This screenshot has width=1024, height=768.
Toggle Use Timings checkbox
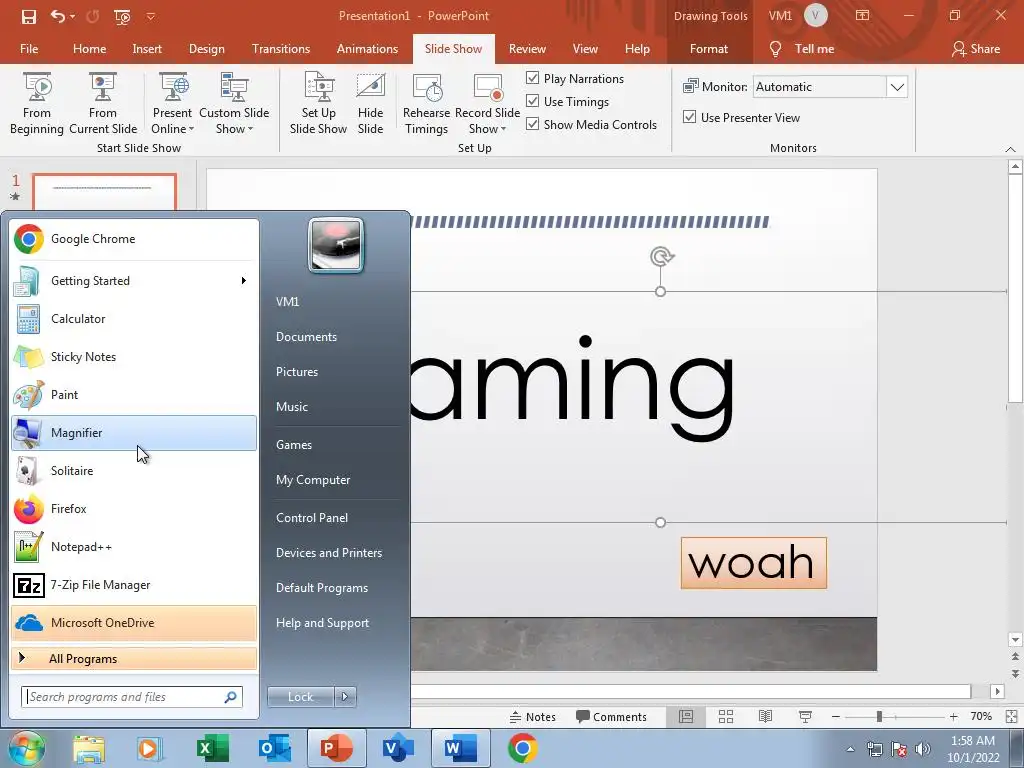[532, 101]
